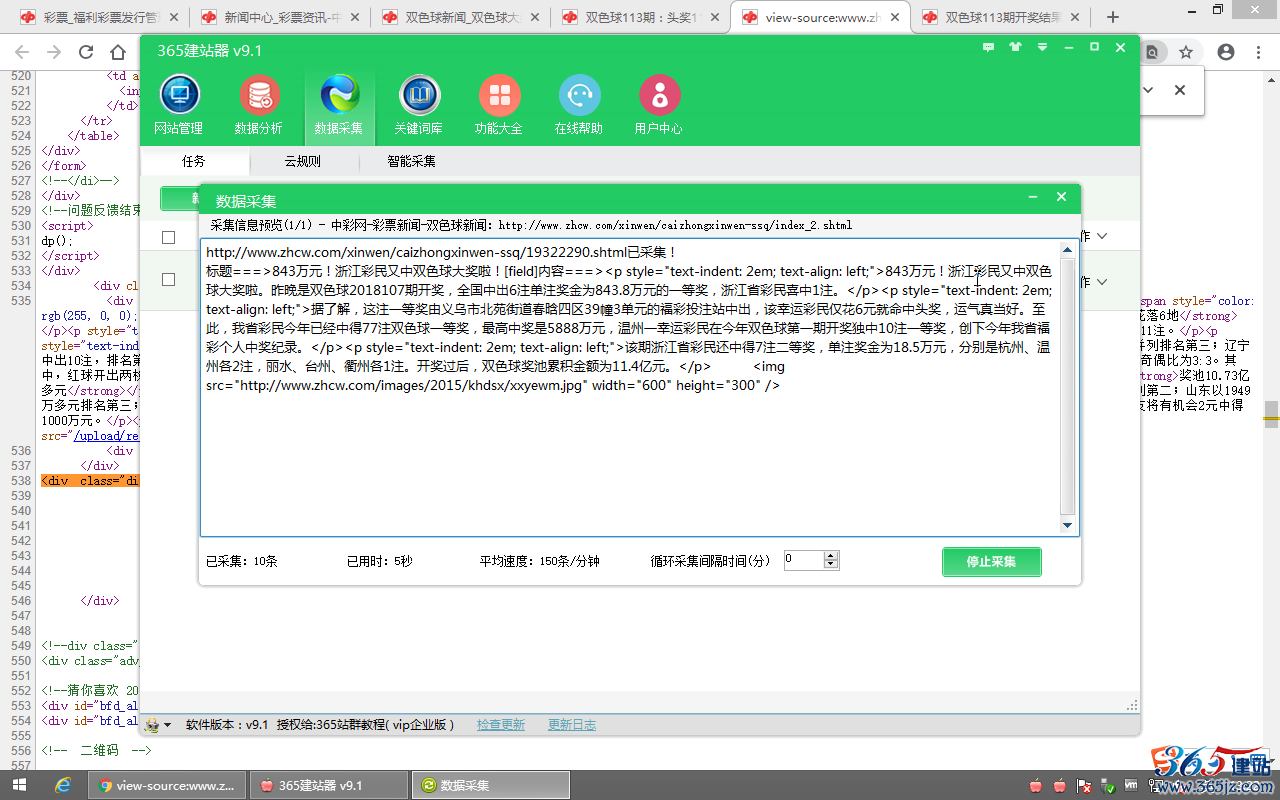Open the main menu triangle icon in 365建站器 title bar

click(x=1042, y=47)
